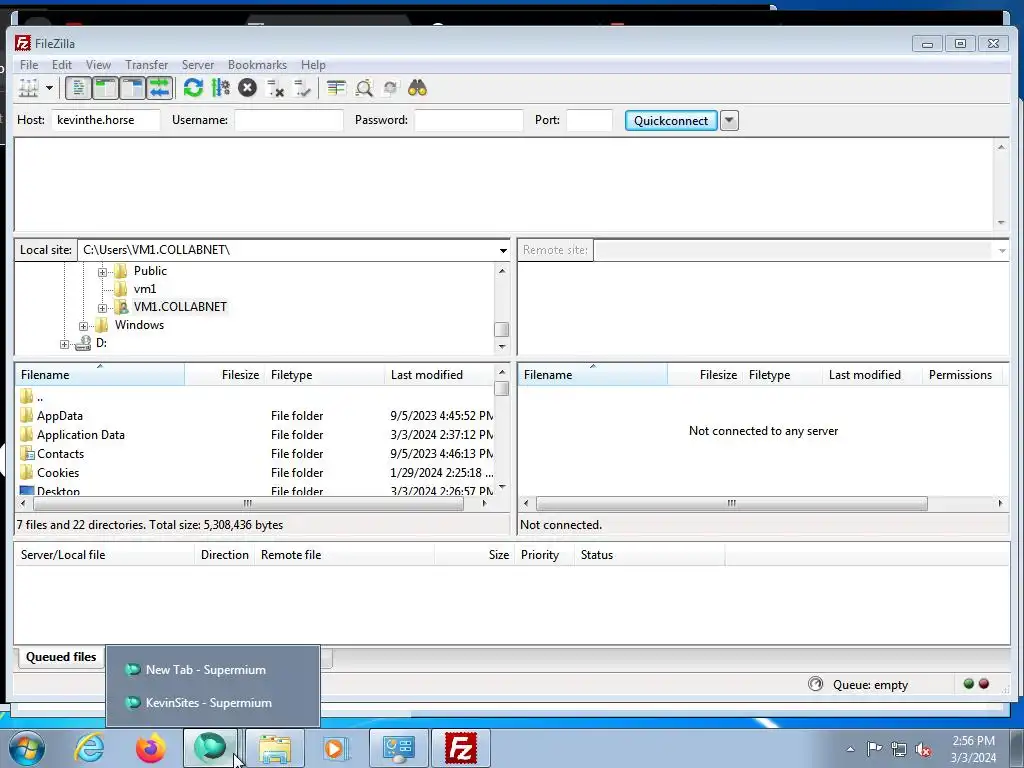Open directory listing filters icon
This screenshot has width=1024, height=768.
point(336,88)
